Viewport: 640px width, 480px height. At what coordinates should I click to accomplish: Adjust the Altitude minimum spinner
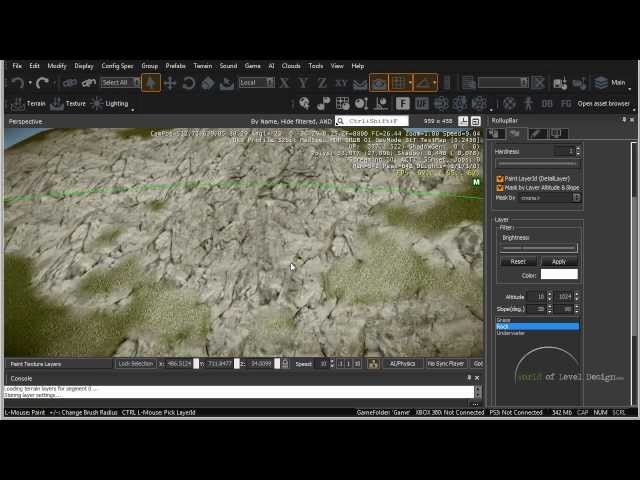pyautogui.click(x=549, y=297)
